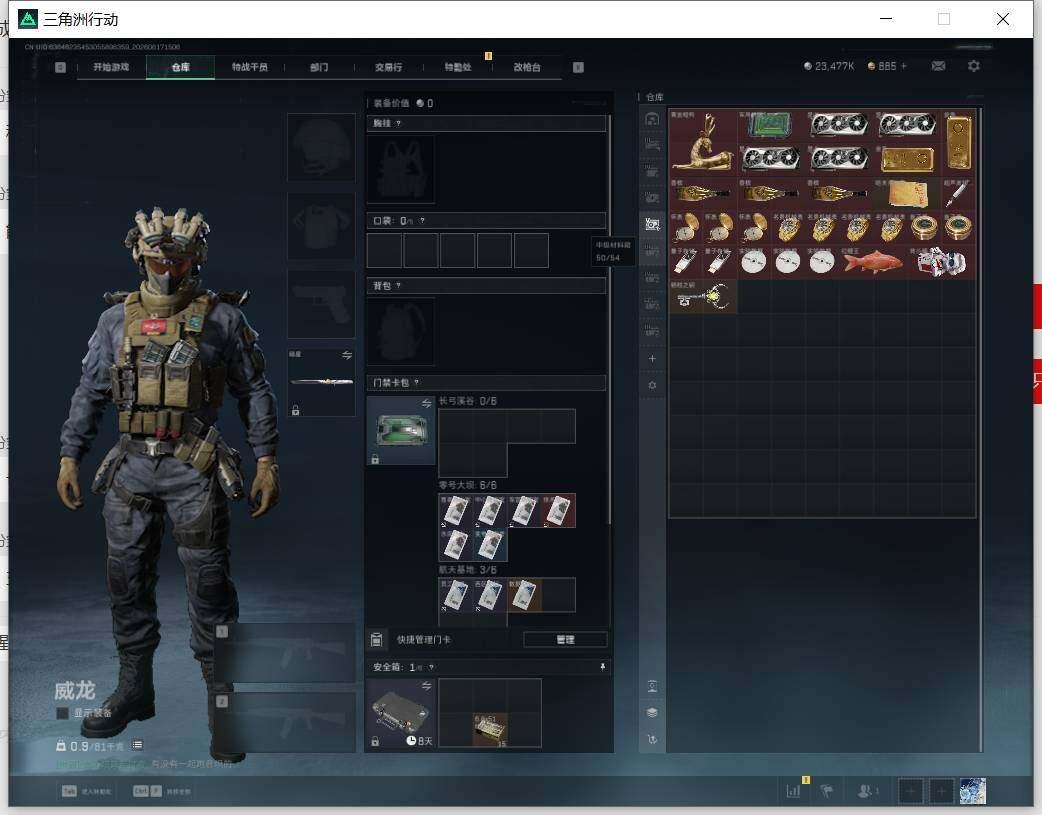Swap the key card case using arrows icon

click(x=427, y=404)
